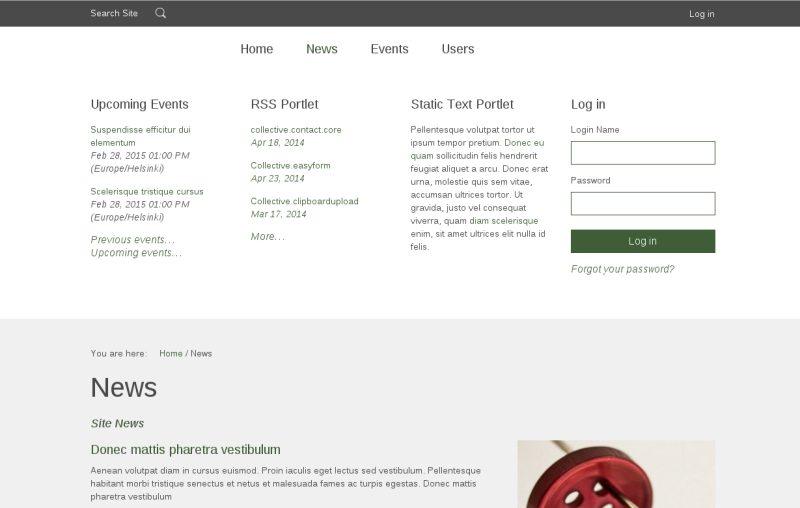Follow the 'diam scelerisque' link in static text

[x=504, y=221]
